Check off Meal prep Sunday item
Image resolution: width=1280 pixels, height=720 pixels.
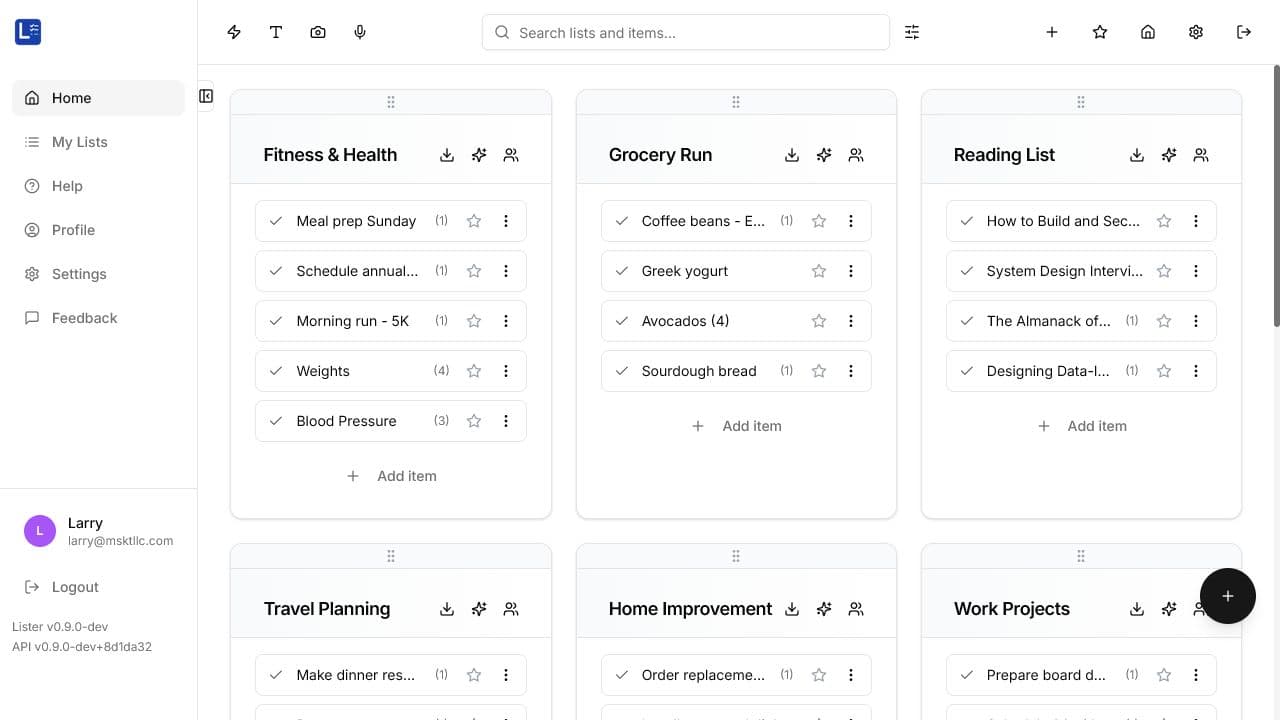(x=276, y=221)
